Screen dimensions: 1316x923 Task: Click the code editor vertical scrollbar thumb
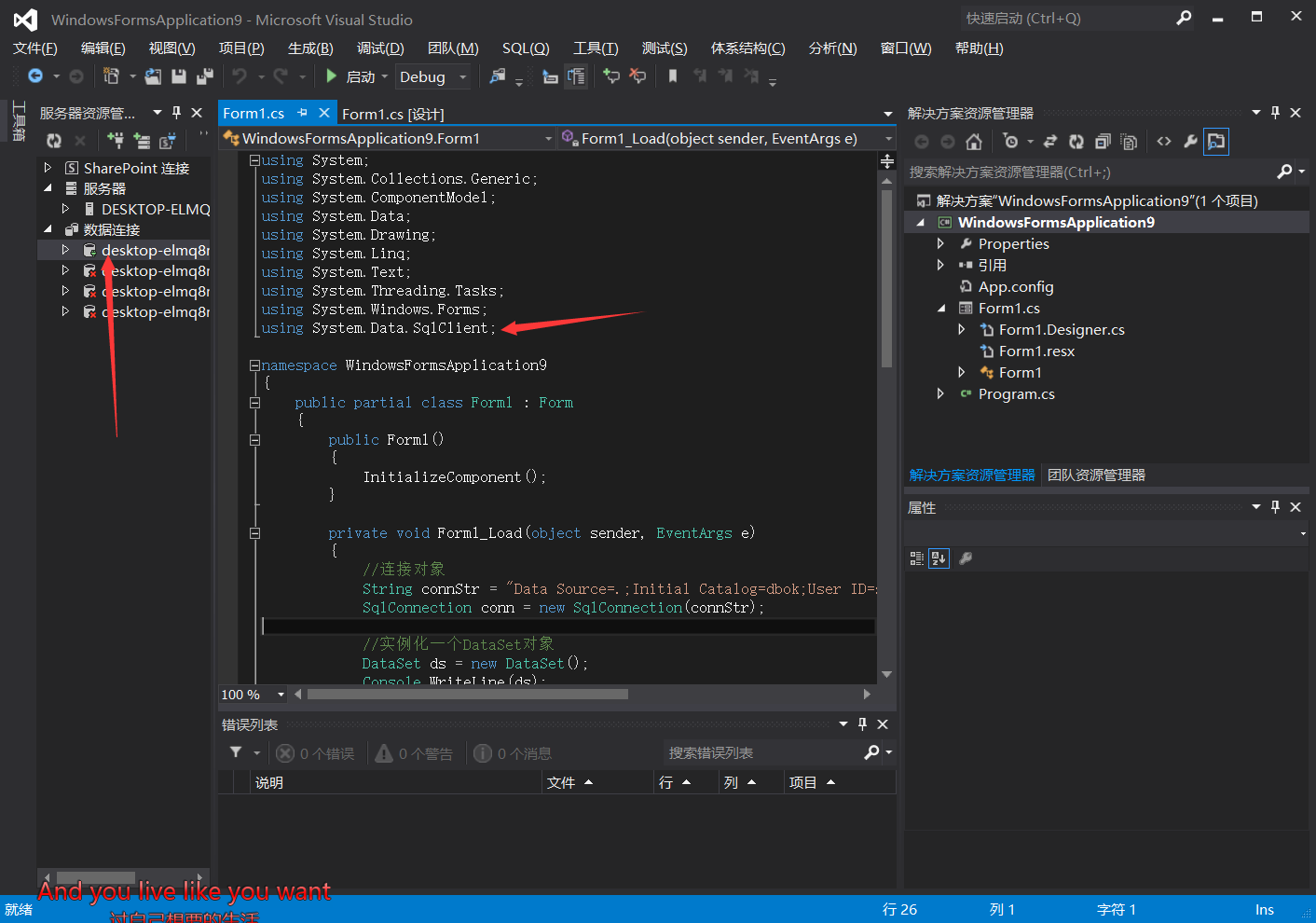886,277
